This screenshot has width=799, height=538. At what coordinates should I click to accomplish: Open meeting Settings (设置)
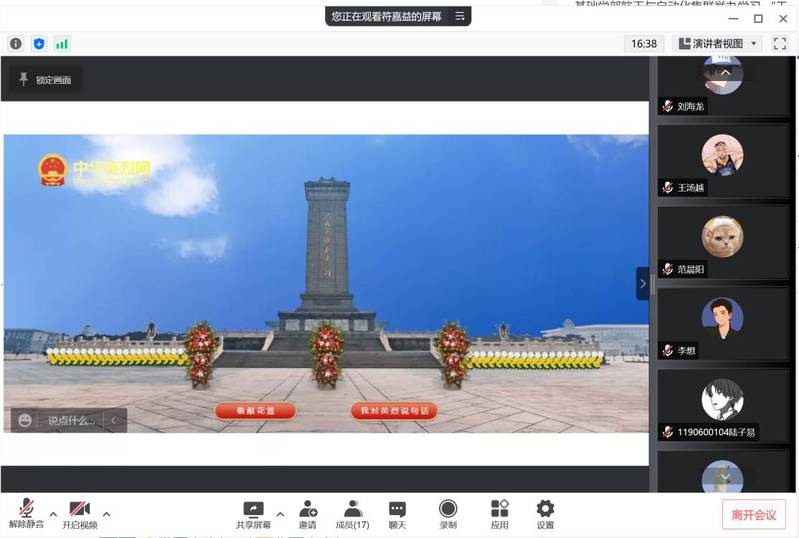[545, 514]
